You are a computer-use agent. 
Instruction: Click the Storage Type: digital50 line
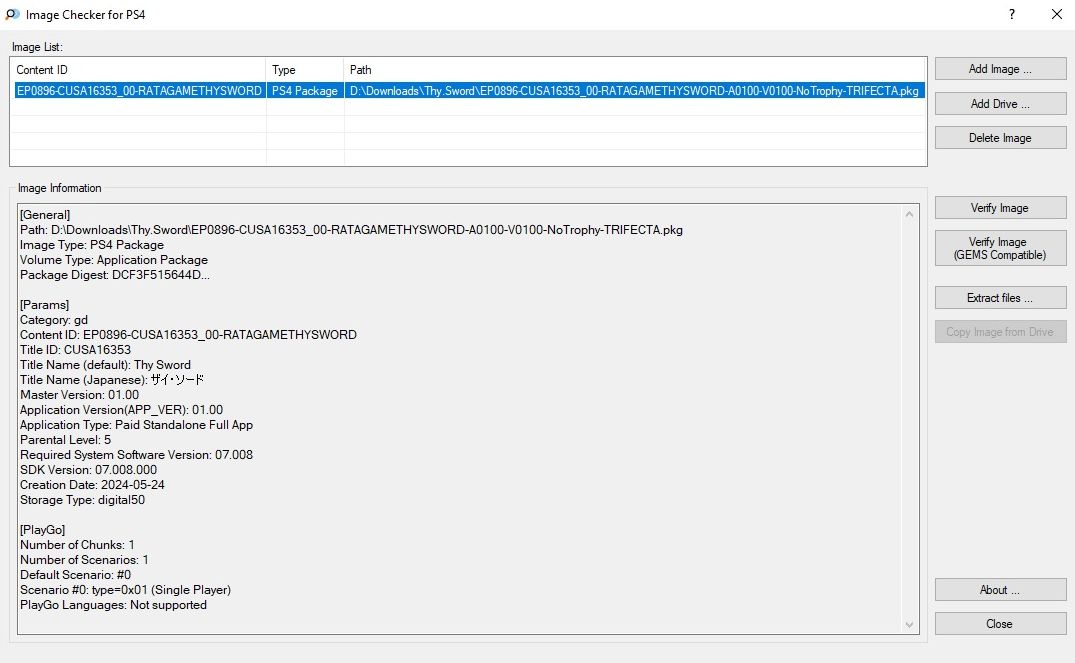[82, 500]
